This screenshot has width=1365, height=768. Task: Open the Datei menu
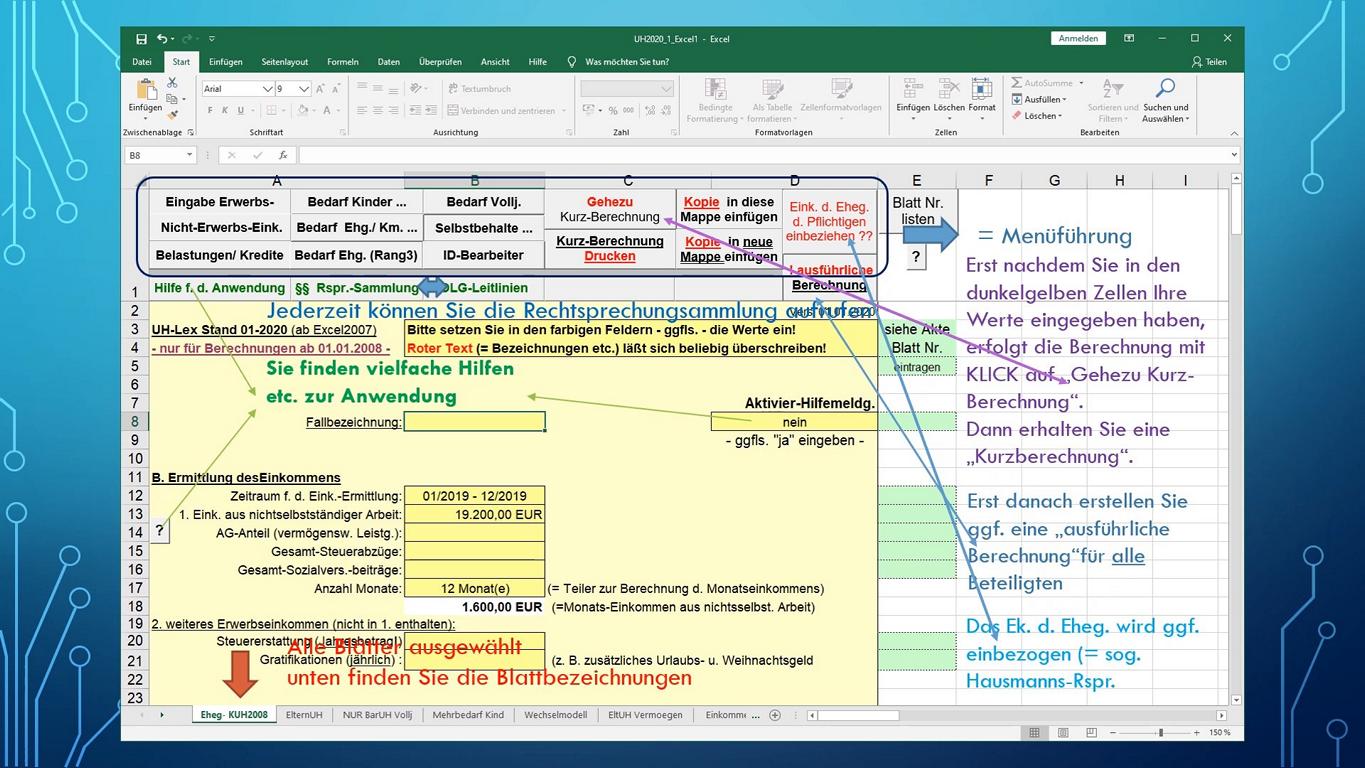(142, 62)
